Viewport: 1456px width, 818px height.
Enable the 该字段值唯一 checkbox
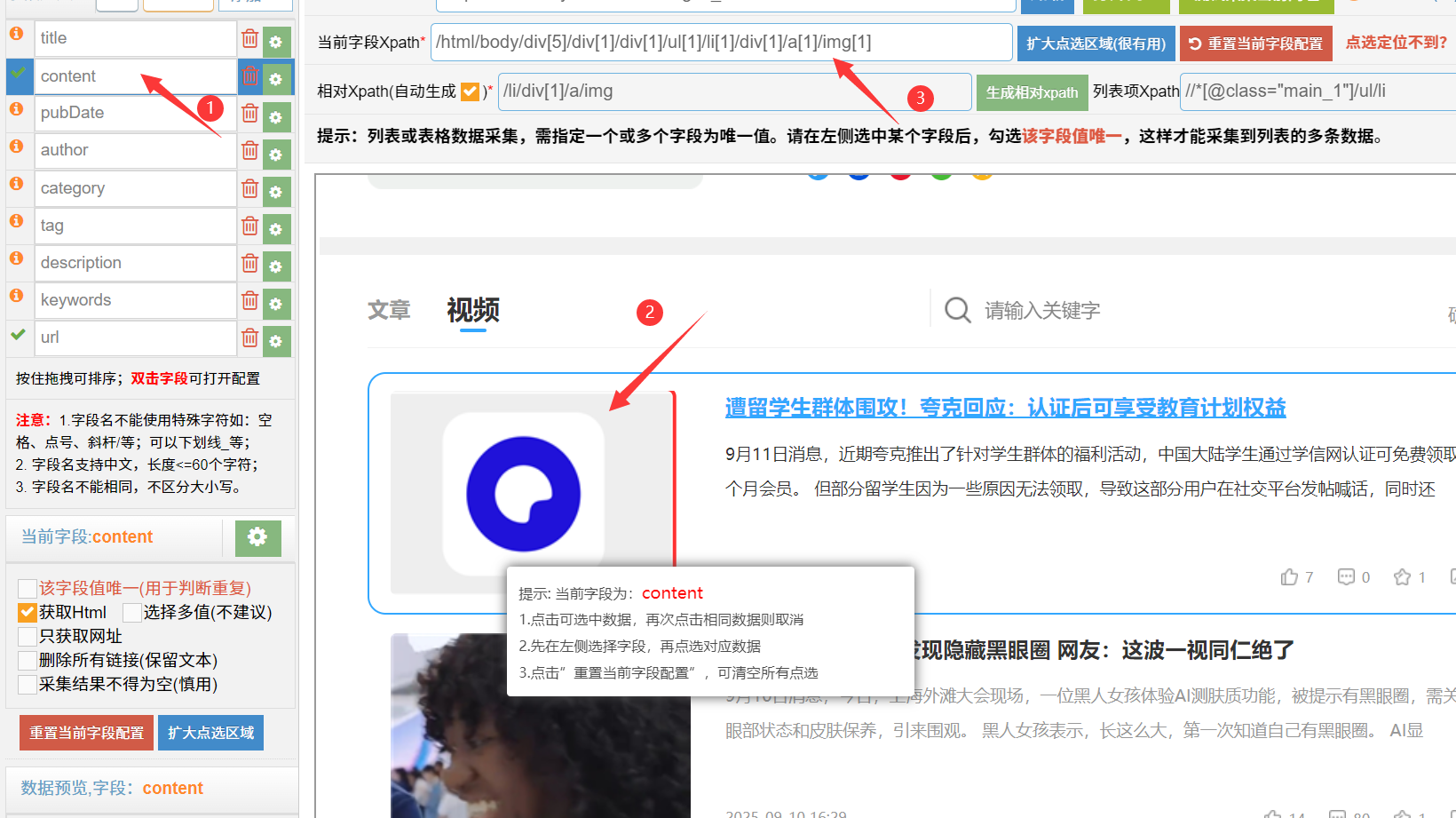pos(28,589)
